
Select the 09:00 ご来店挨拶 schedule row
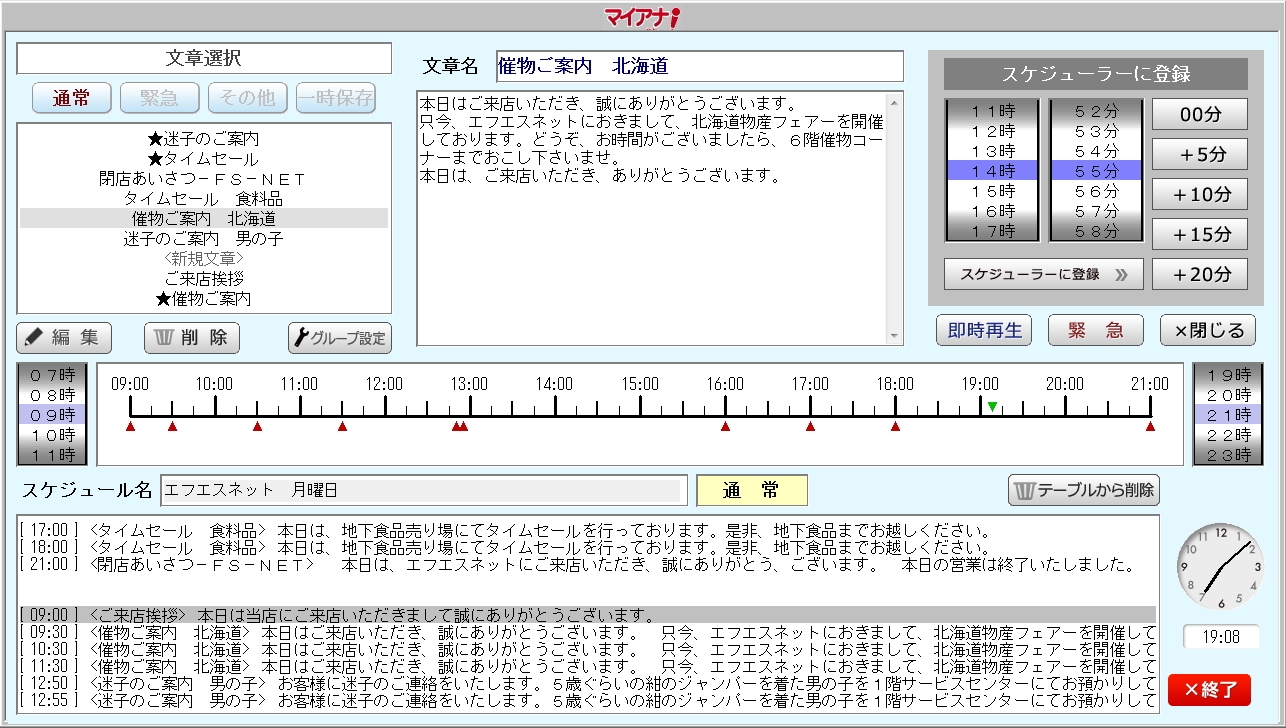587,615
